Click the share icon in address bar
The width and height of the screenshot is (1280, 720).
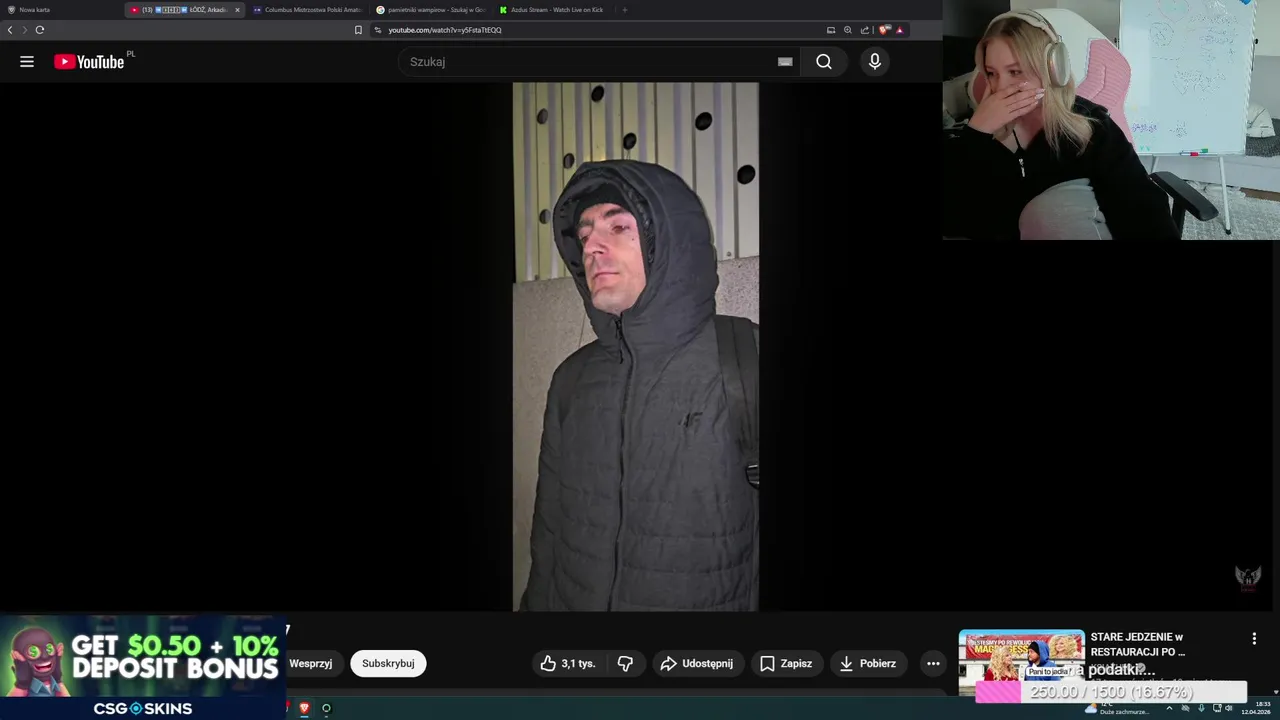click(865, 30)
